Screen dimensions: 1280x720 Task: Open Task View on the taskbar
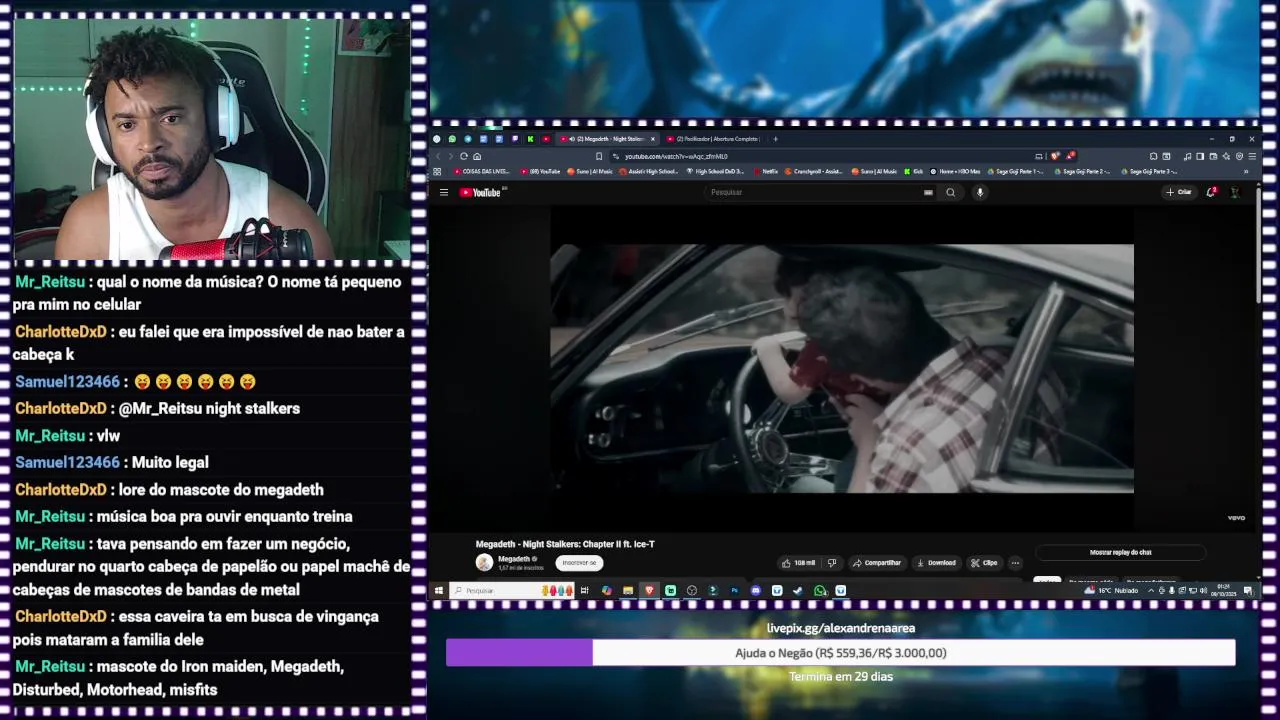(584, 590)
